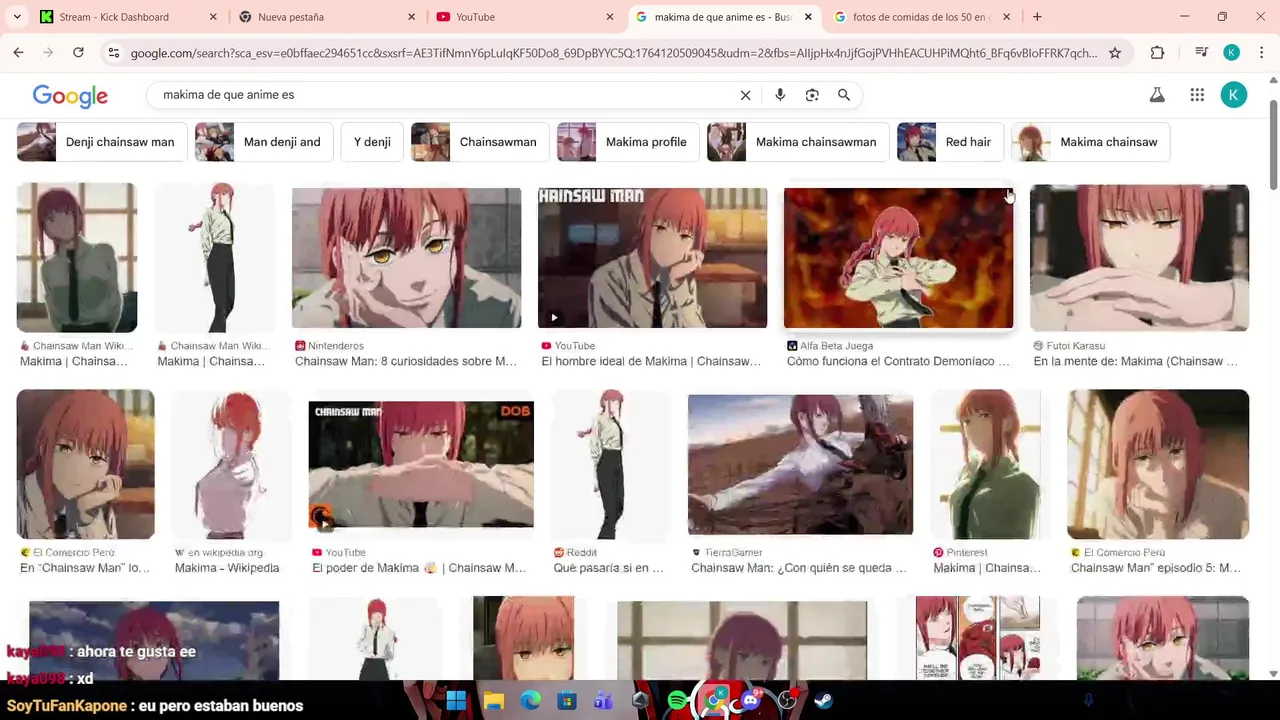The image size is (1280, 720).
Task: Open Makima - Wikipedia result link
Action: click(227, 568)
